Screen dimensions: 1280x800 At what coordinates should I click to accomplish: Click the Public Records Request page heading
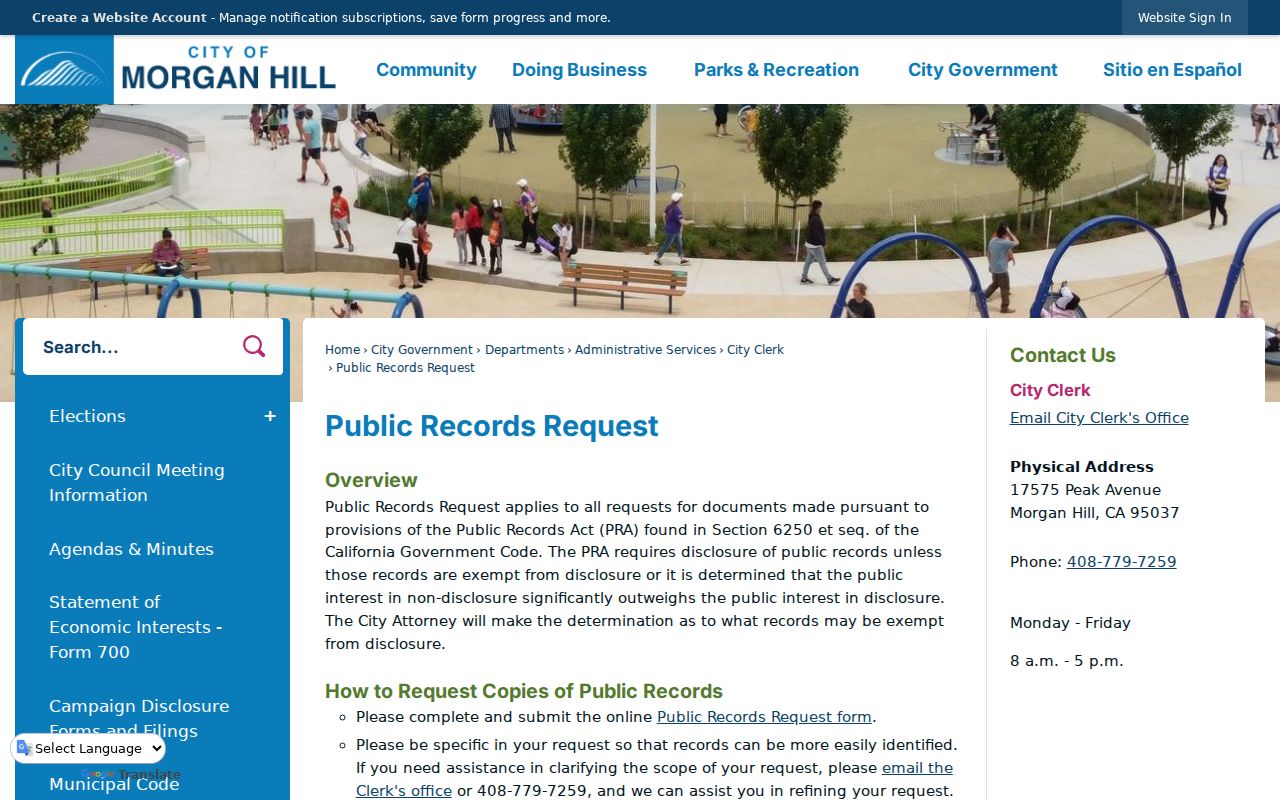pos(492,426)
